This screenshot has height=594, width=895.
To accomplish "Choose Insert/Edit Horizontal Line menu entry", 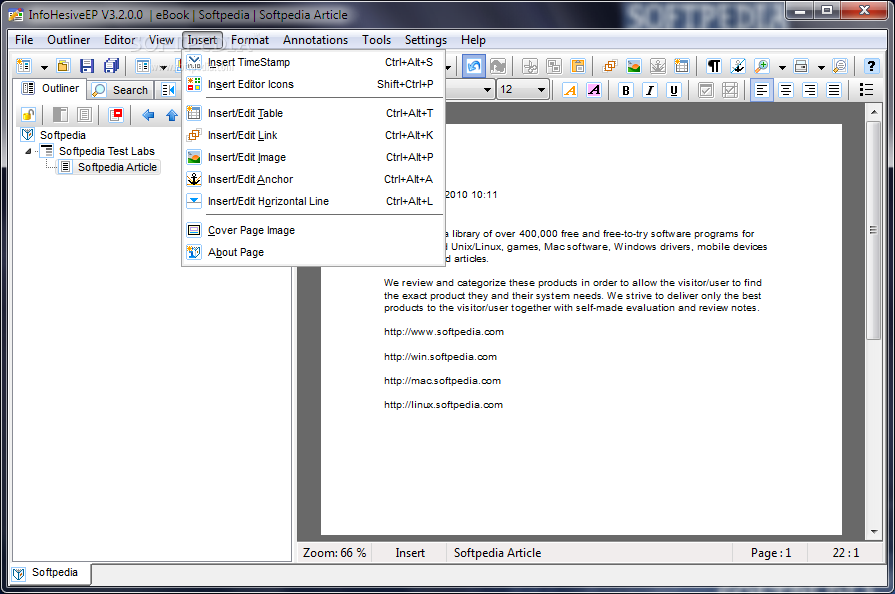I will pyautogui.click(x=312, y=201).
